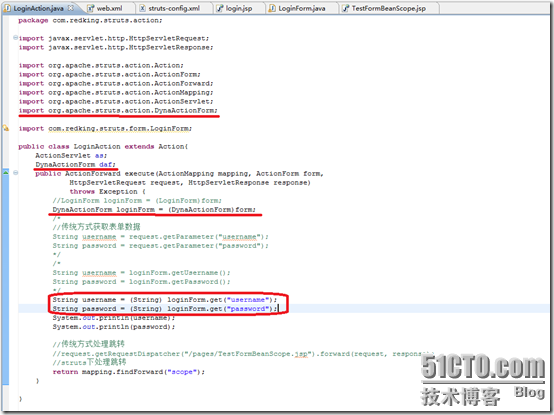Switch to the LoginForm.java tab

coord(301,8)
